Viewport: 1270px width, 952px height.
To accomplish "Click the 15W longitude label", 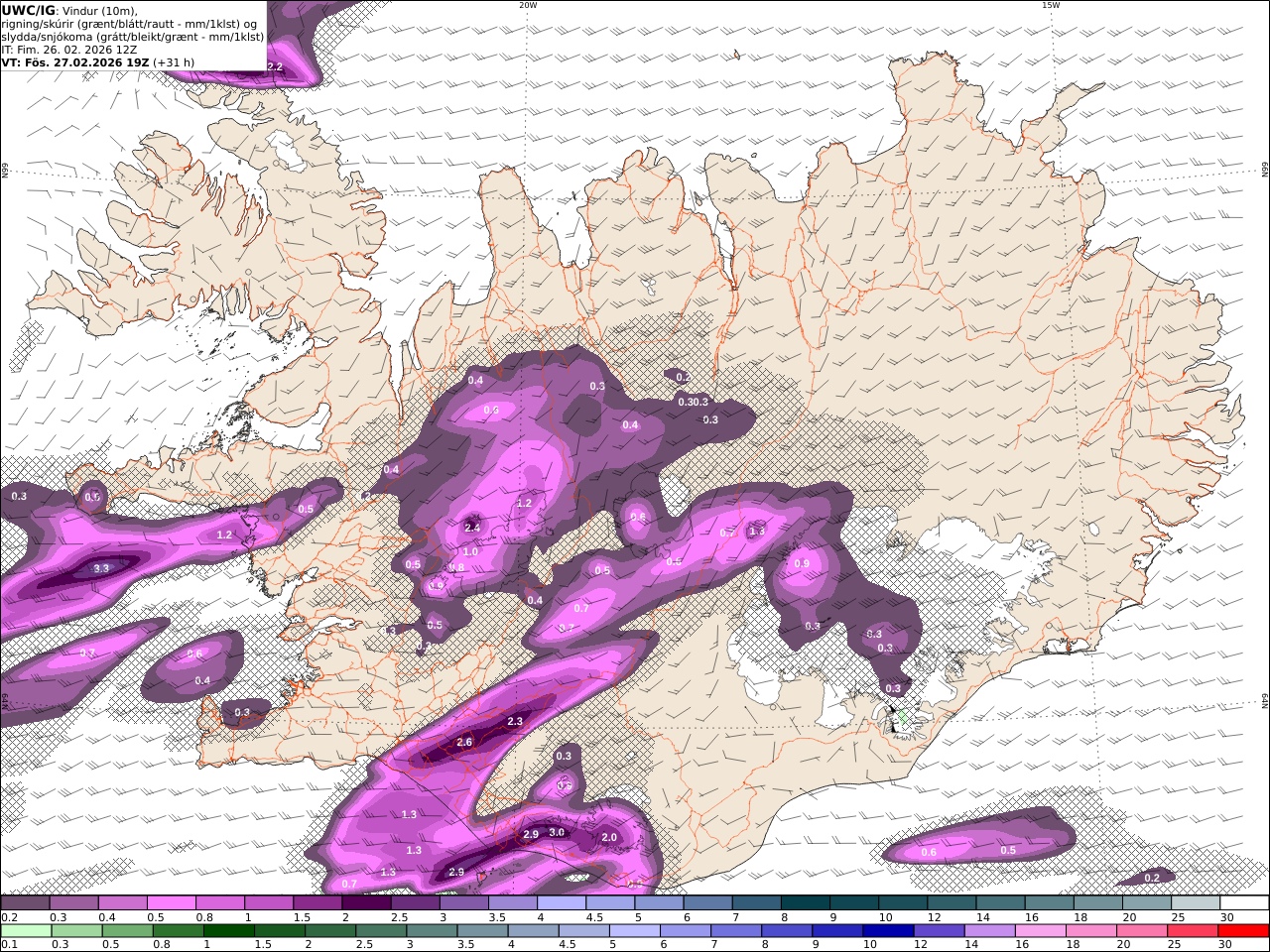I will [1051, 5].
